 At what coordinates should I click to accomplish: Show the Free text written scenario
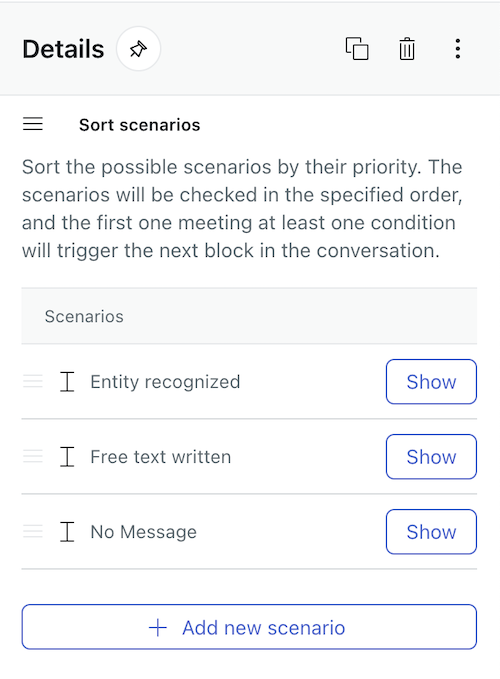tap(431, 456)
